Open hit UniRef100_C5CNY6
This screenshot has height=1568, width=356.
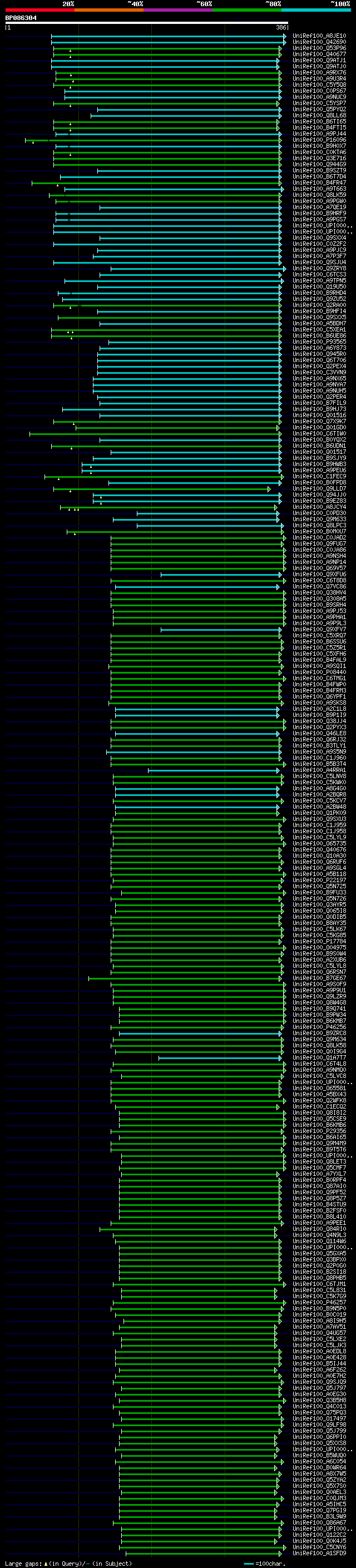(319, 1547)
